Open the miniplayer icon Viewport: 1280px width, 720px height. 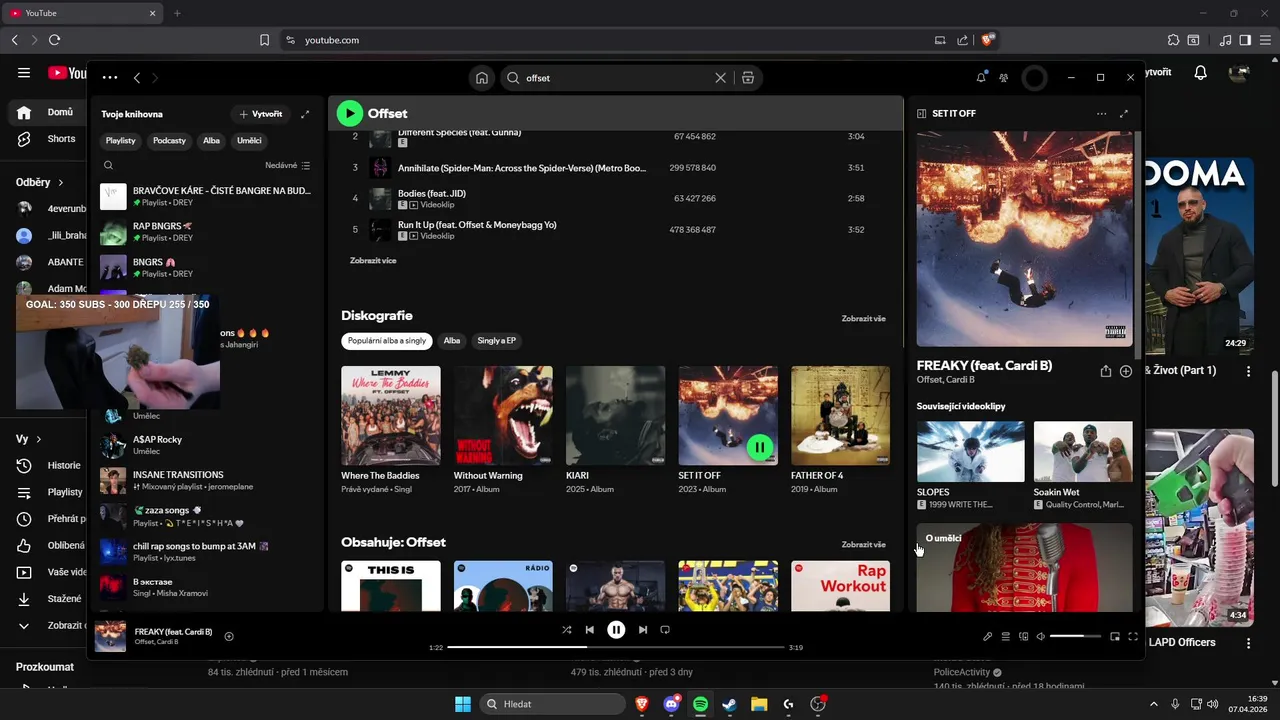click(1115, 637)
